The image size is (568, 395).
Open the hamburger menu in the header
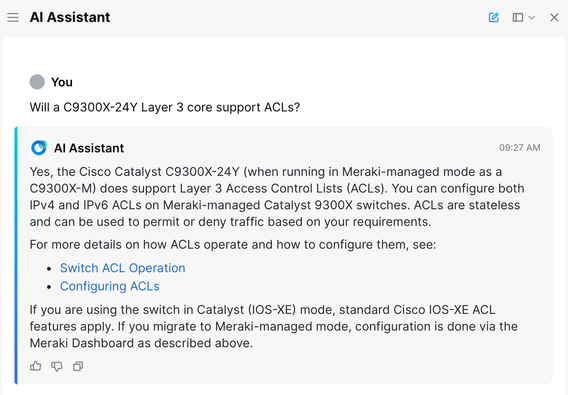point(13,17)
